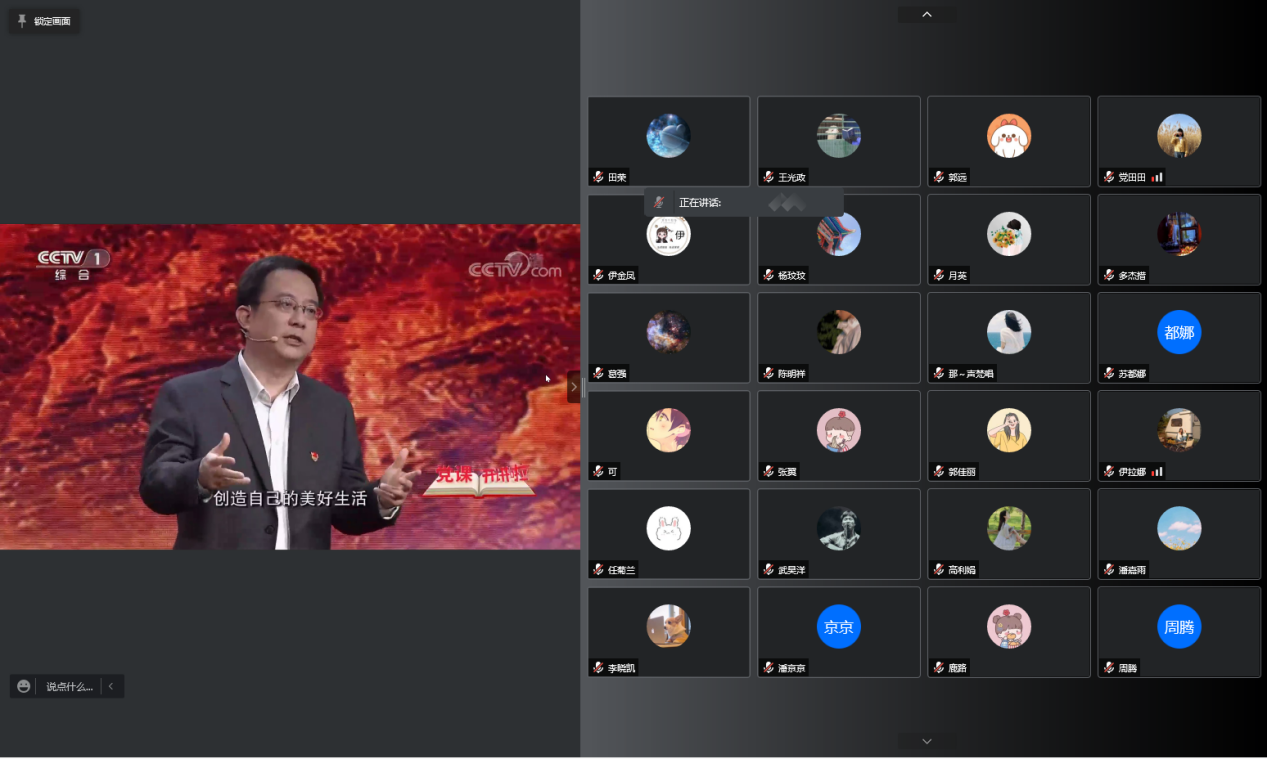Click 月英's flower avatar
Image resolution: width=1267 pixels, height=759 pixels.
pyautogui.click(x=1009, y=234)
